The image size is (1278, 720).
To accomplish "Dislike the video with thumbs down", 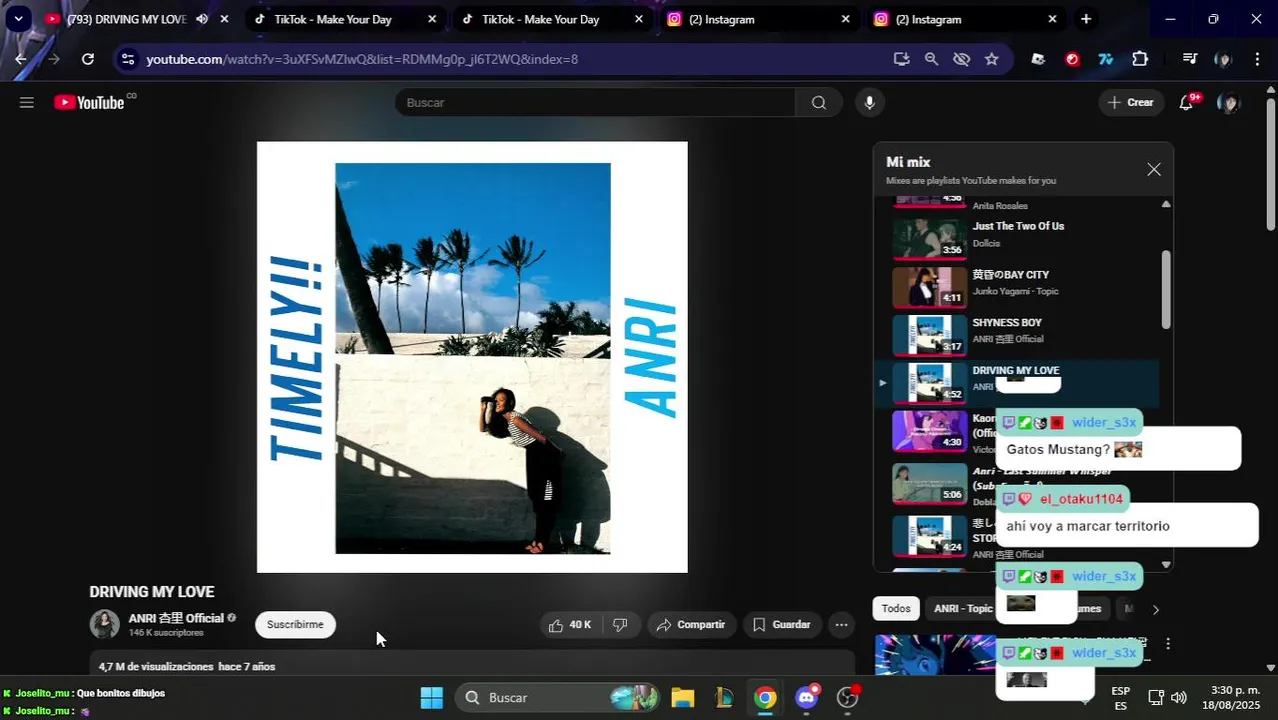I will pos(620,625).
